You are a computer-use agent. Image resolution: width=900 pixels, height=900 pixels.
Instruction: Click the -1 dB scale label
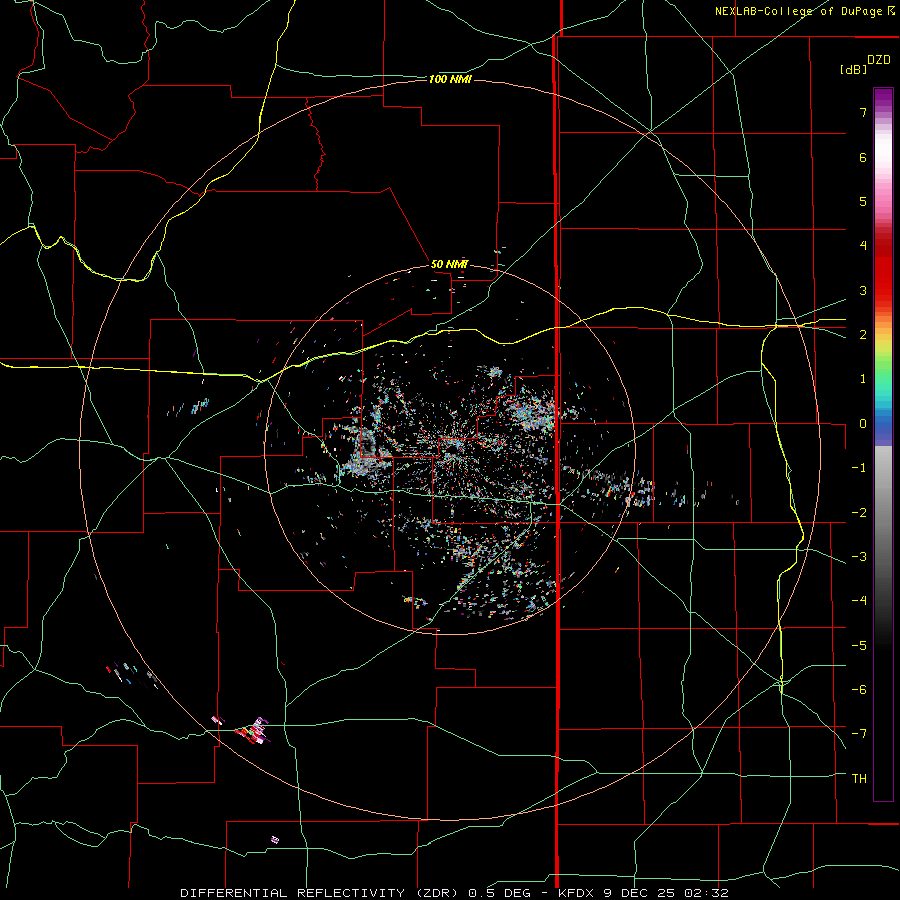(x=859, y=468)
